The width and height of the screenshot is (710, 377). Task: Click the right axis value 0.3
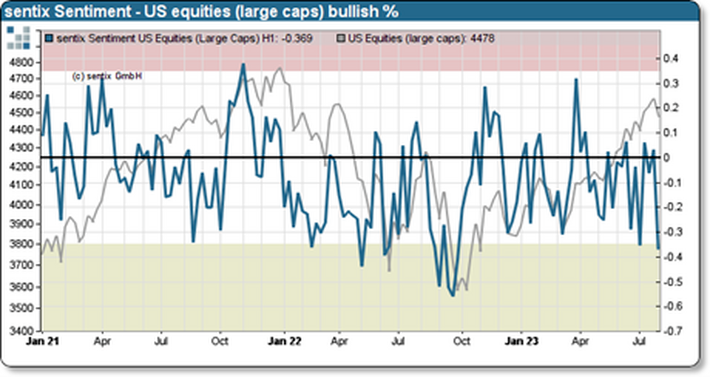click(671, 83)
